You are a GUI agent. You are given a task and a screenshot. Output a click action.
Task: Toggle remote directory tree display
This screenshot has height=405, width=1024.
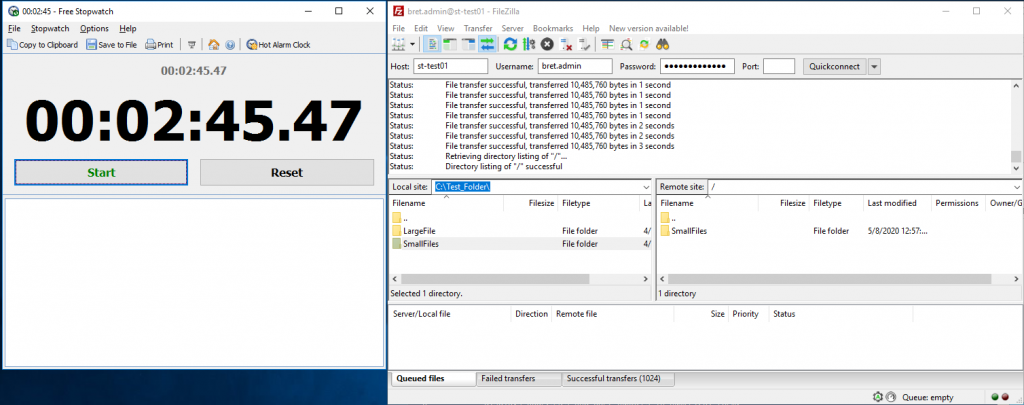pyautogui.click(x=468, y=44)
